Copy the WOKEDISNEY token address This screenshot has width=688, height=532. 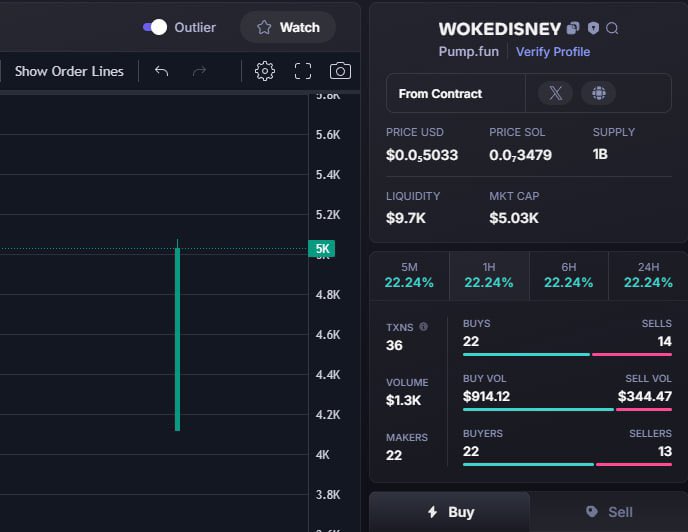coord(573,29)
